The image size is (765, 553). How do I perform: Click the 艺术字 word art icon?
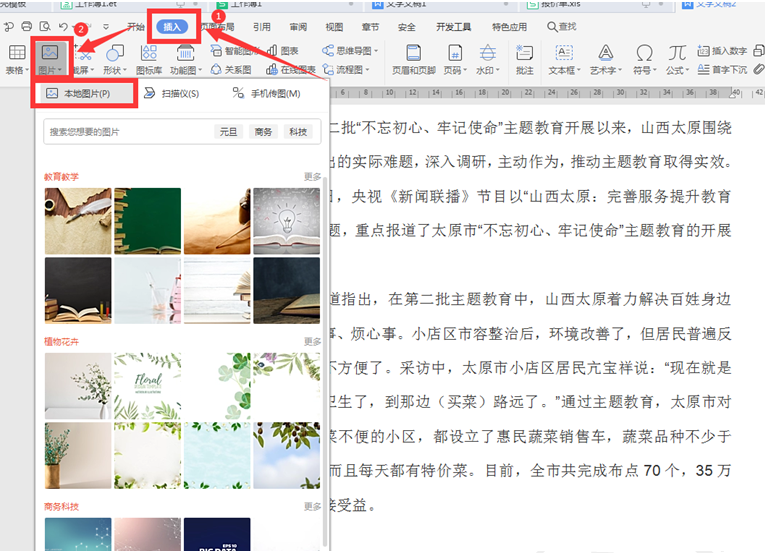coord(605,53)
